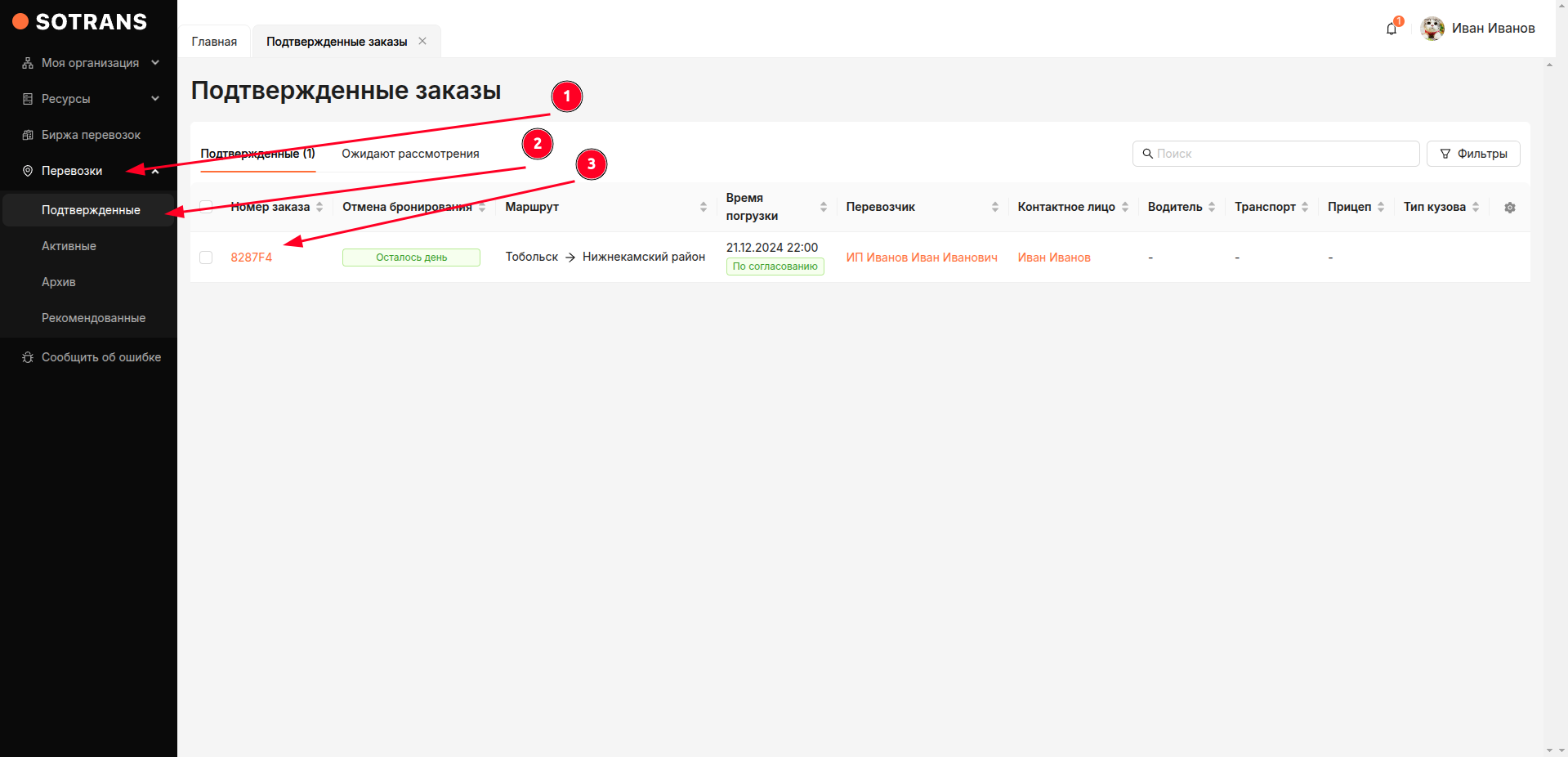Open order link 8287F4

tap(251, 258)
